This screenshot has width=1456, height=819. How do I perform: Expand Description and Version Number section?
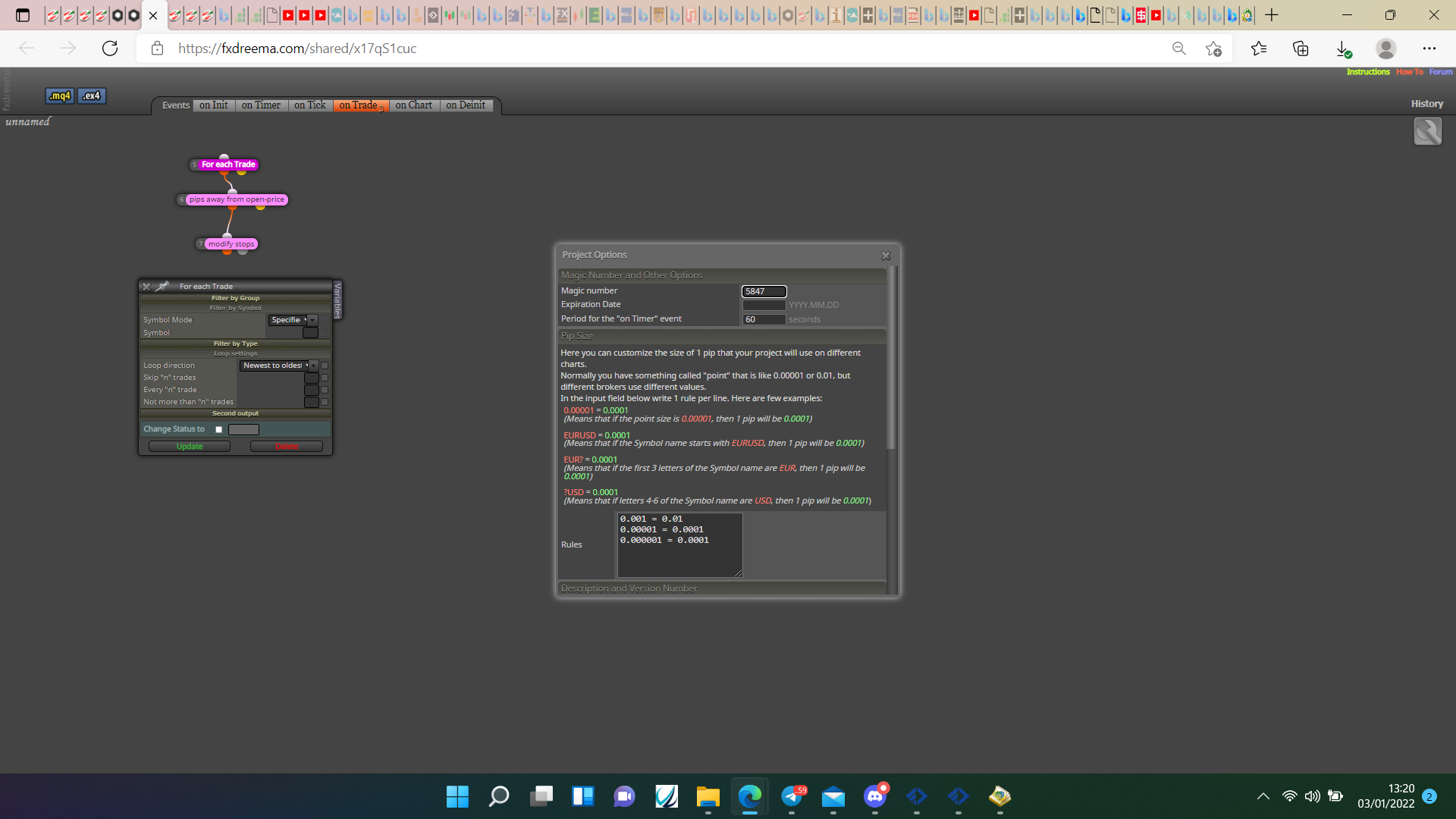[x=722, y=588]
